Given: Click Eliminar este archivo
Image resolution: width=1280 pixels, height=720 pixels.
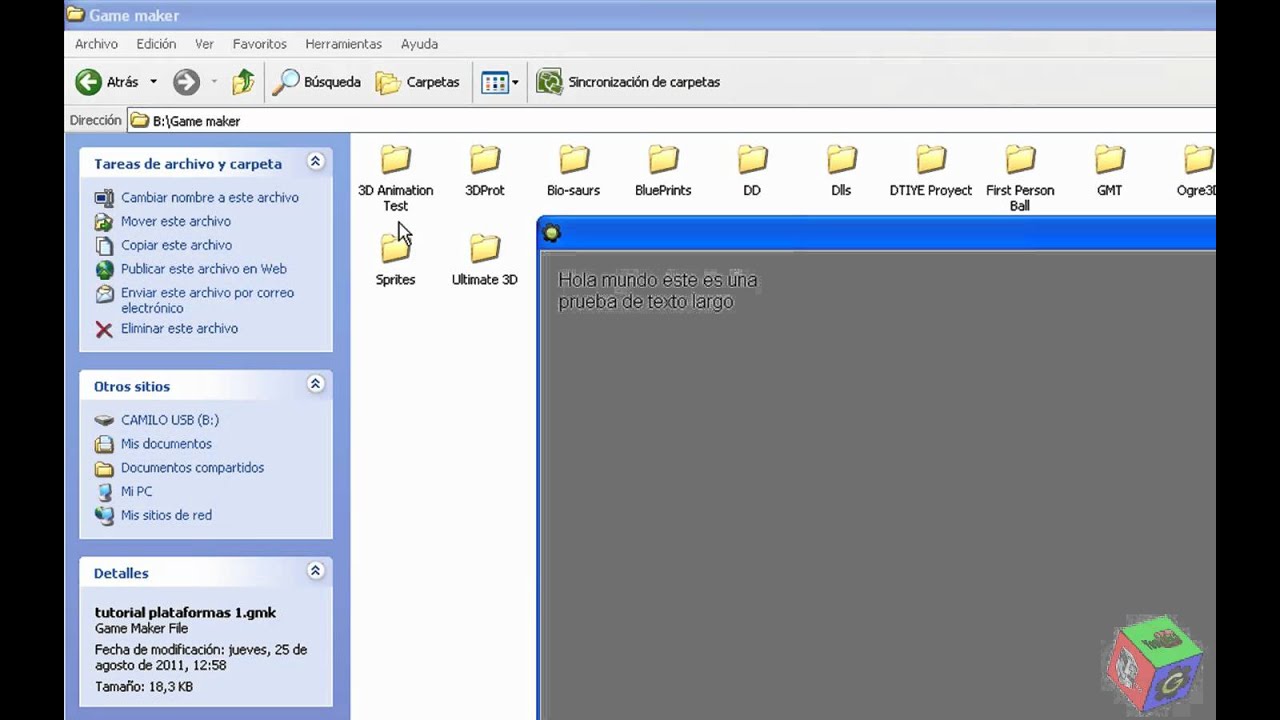Looking at the screenshot, I should (x=179, y=328).
